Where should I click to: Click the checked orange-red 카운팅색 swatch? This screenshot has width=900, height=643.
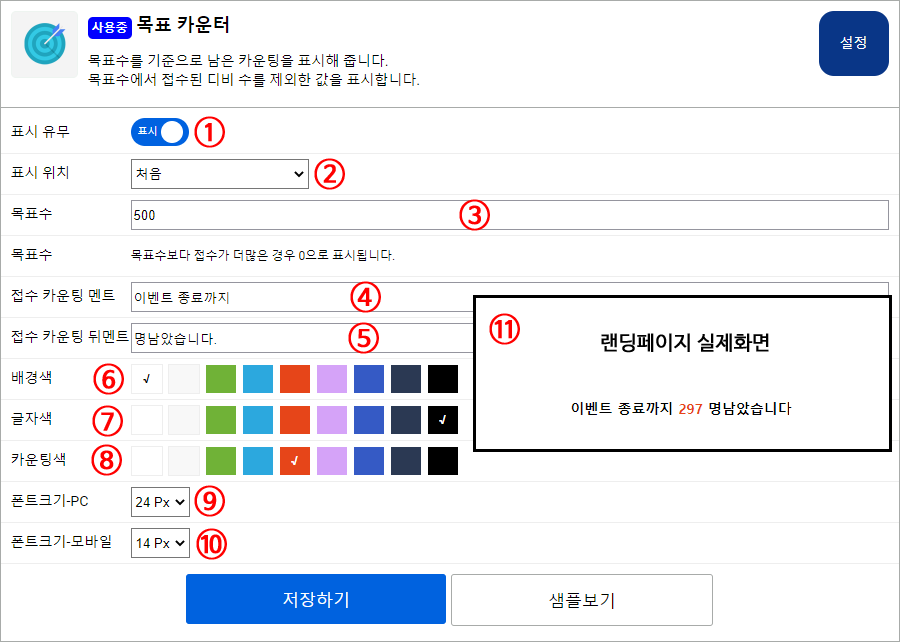coord(295,461)
